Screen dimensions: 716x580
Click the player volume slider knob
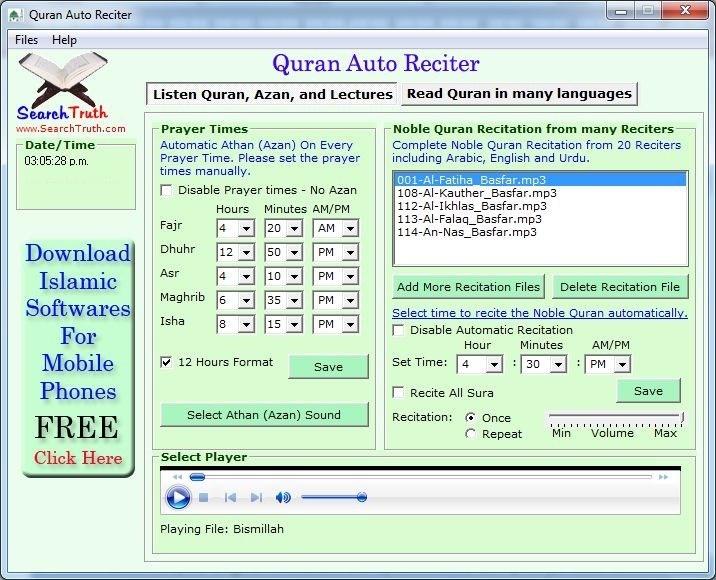pyautogui.click(x=362, y=497)
